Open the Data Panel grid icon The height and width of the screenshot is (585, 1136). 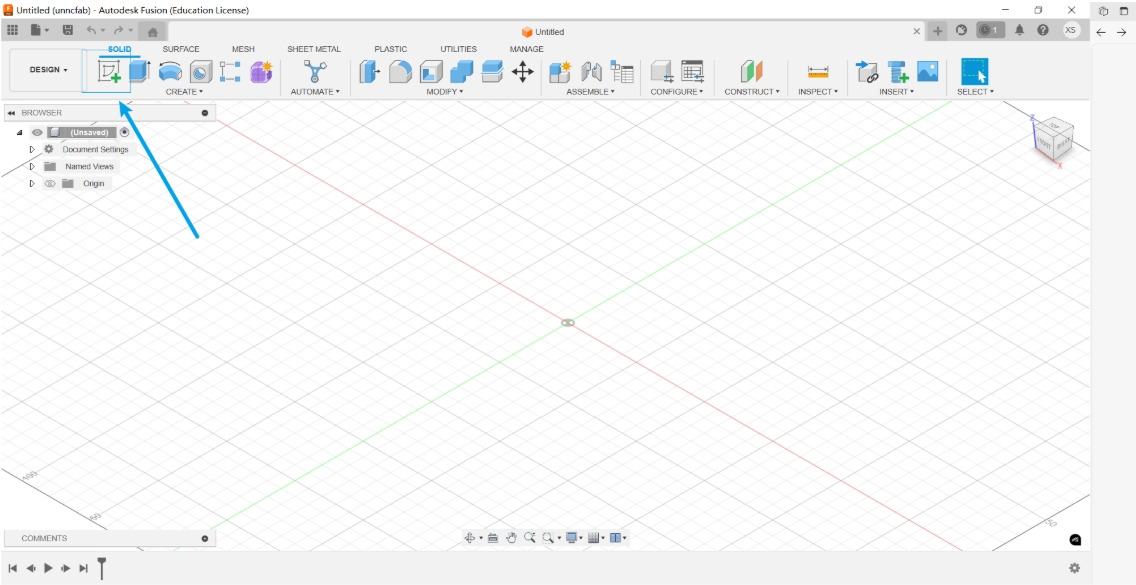click(12, 30)
